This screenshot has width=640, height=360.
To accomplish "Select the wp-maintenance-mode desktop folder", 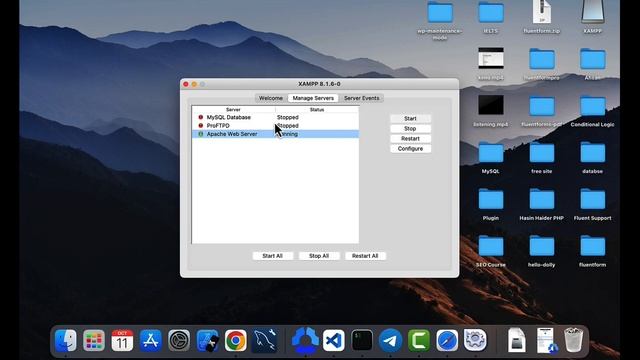I will pos(440,12).
